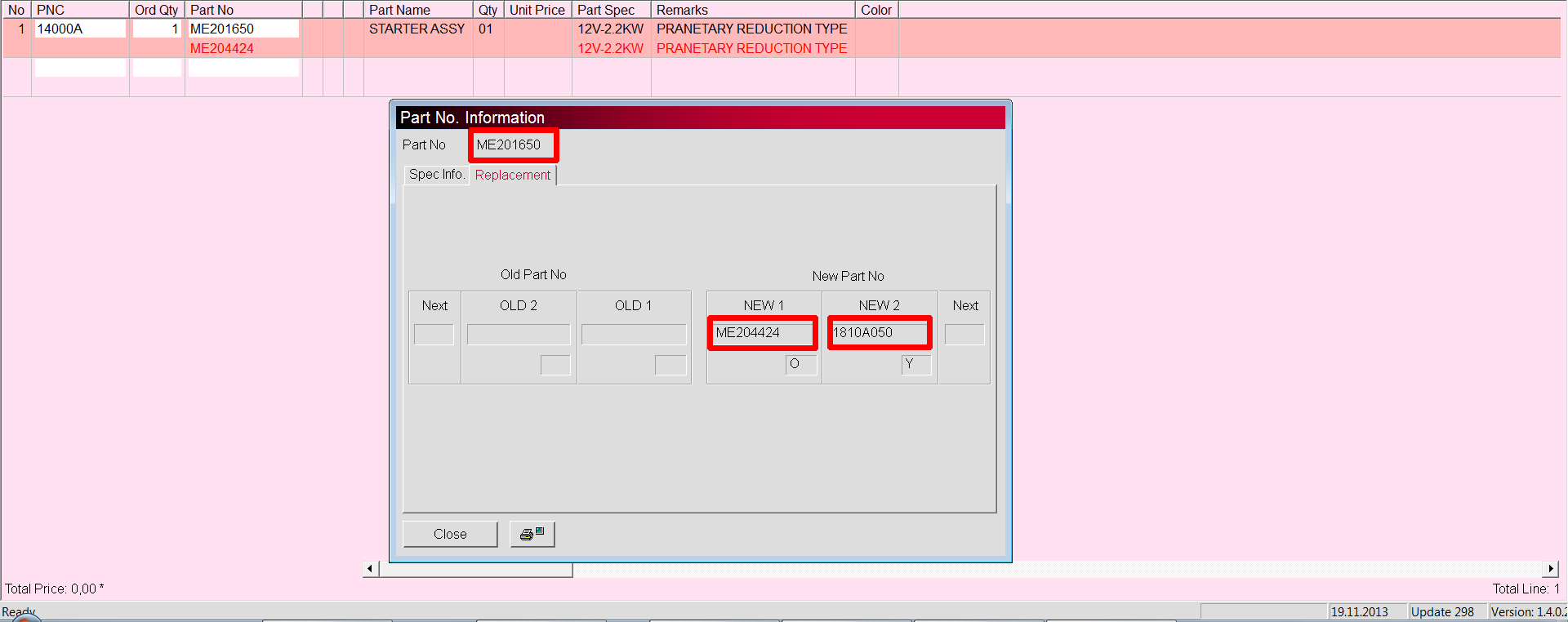Viewport: 1568px width, 622px height.
Task: Select the NEW 2 field with 1810A050
Action: pyautogui.click(x=880, y=333)
